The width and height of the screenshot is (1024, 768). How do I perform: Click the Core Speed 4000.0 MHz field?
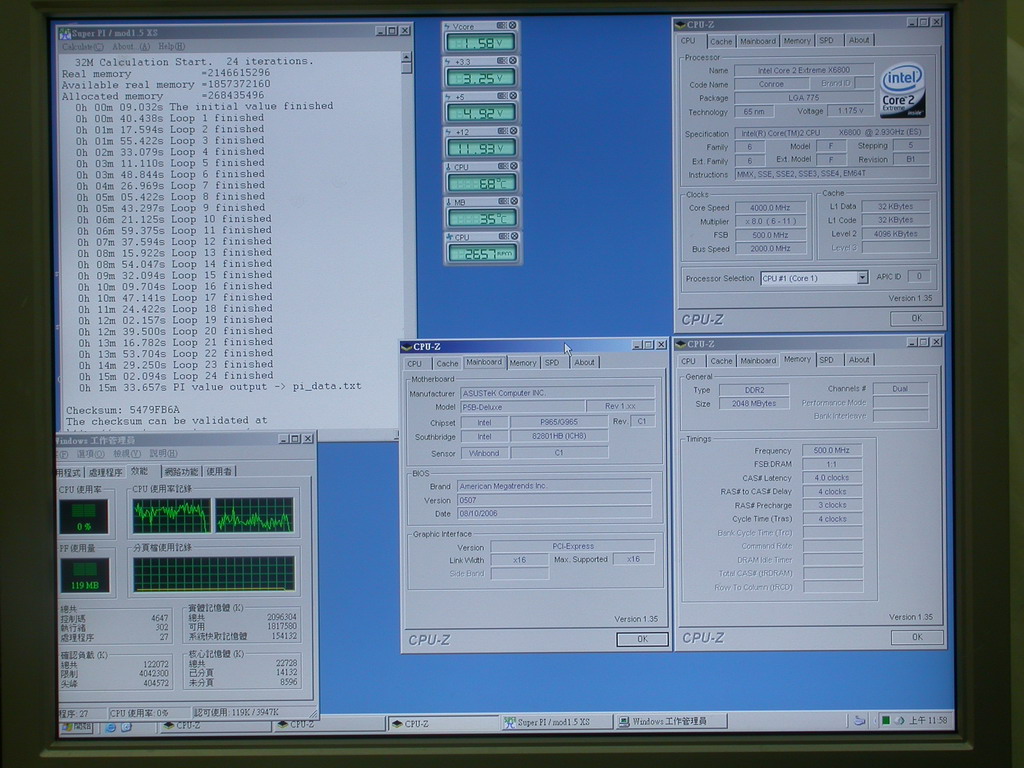point(770,208)
